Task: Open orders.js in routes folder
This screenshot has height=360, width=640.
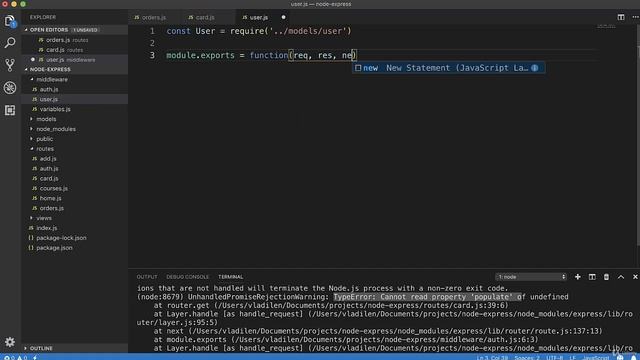Action: [75, 208]
